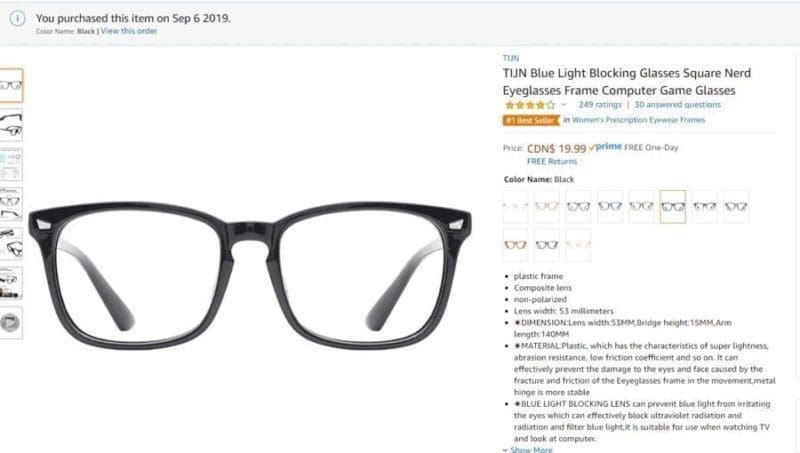Click the main black glasses product image
Image resolution: width=800 pixels, height=453 pixels.
[x=250, y=274]
